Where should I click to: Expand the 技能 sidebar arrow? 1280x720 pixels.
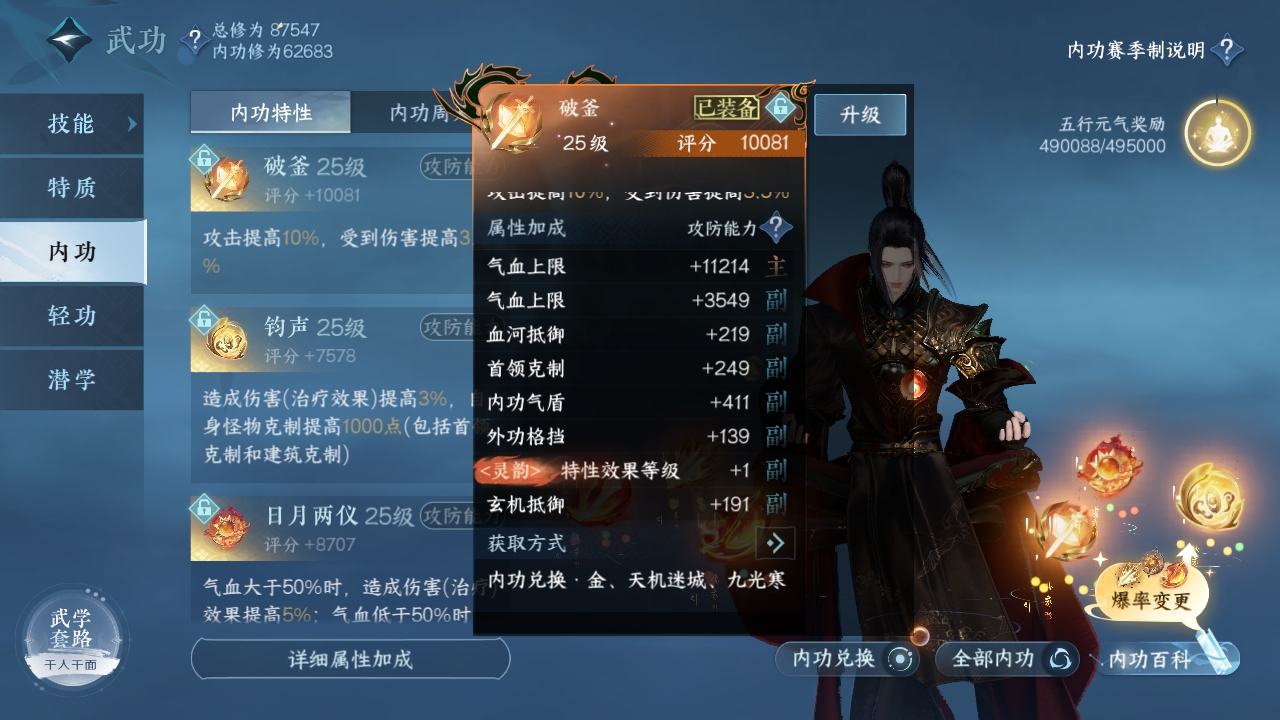tap(131, 124)
